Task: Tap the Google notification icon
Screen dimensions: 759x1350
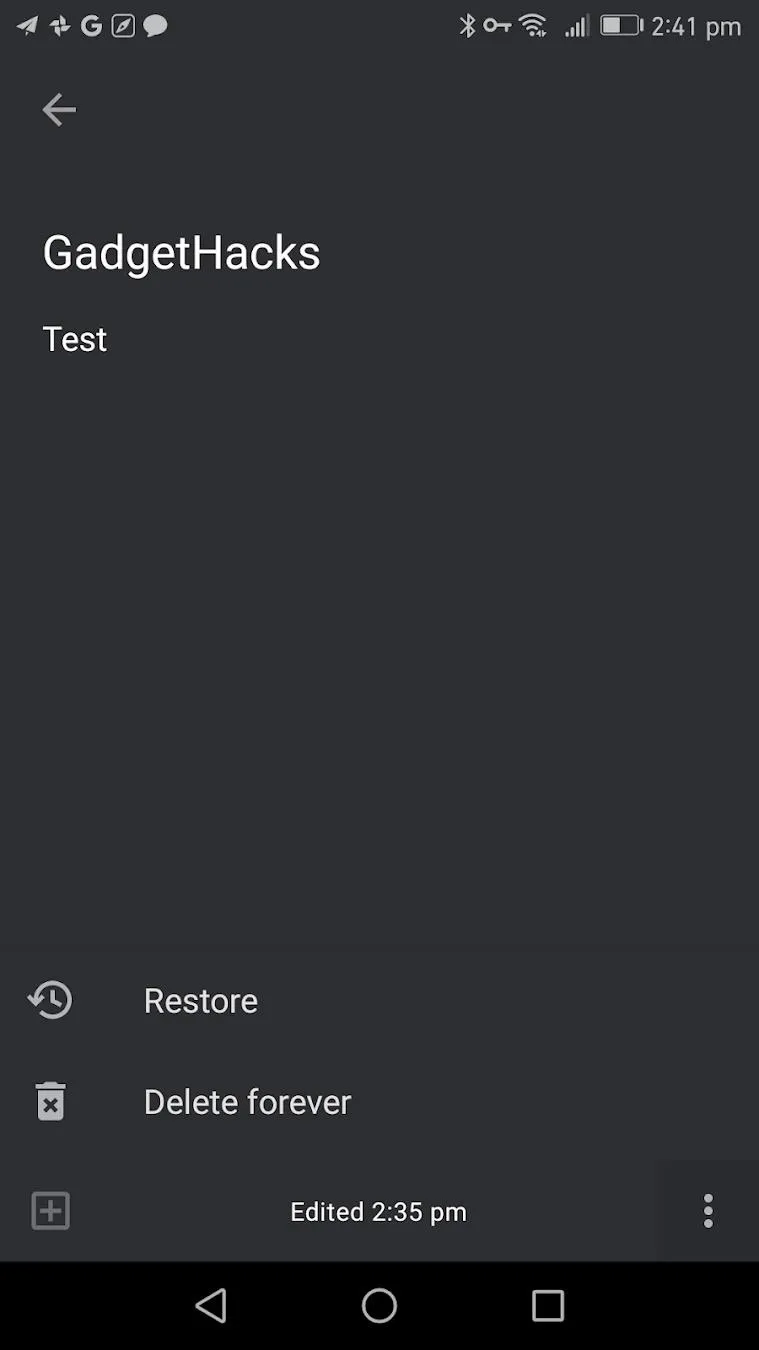Action: tap(91, 26)
